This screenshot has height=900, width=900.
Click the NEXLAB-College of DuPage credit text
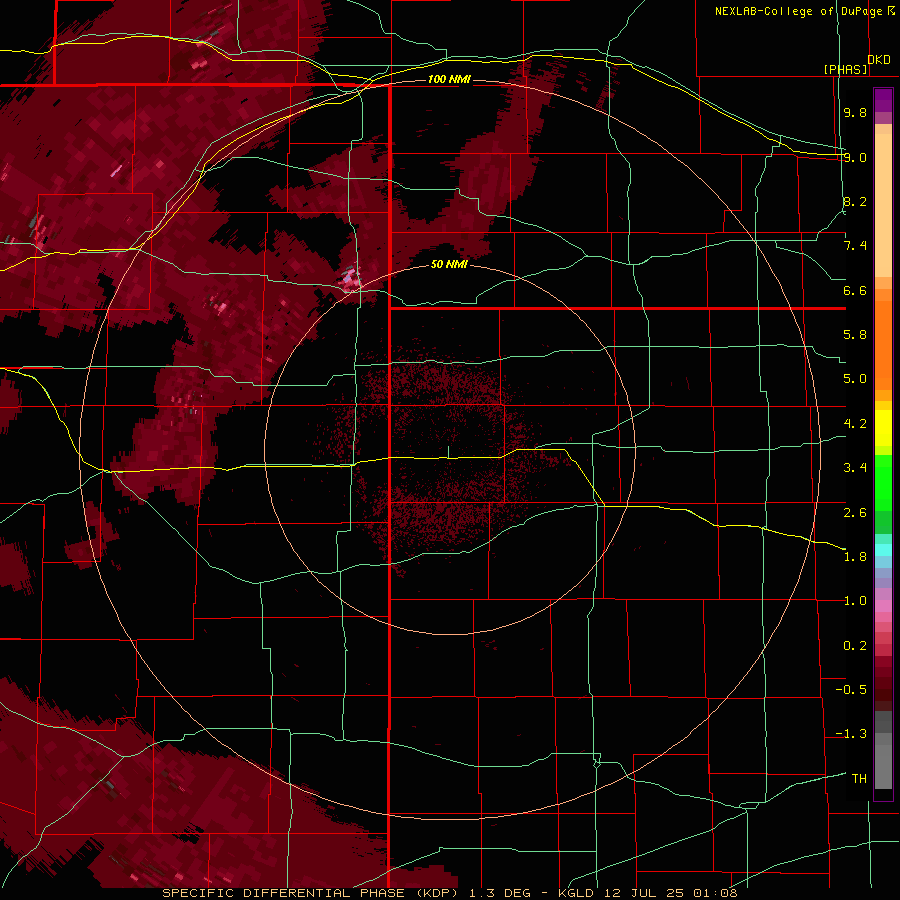(798, 11)
